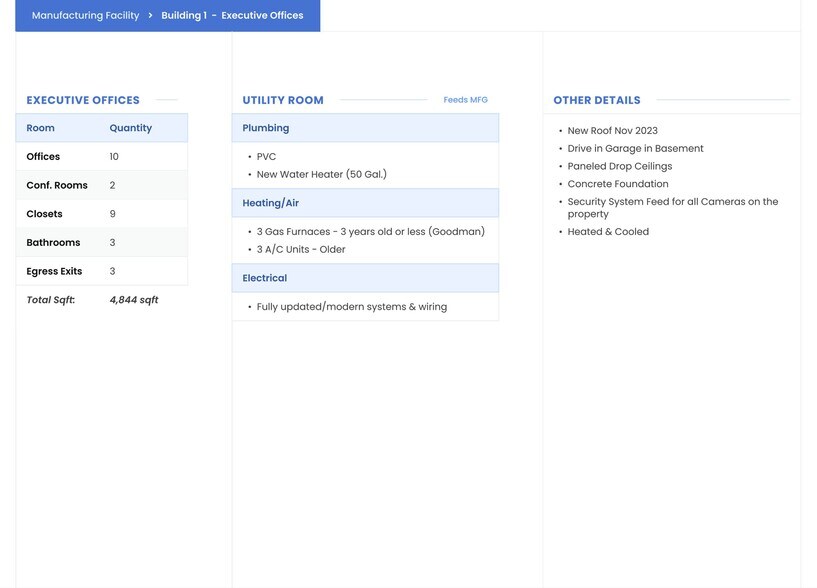
Task: Click the Quantity column header
Action: point(131,128)
